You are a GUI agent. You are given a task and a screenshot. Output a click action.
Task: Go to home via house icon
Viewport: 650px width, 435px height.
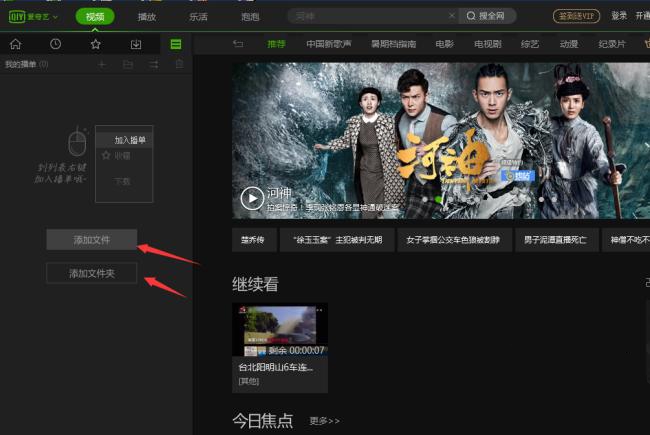coord(15,44)
